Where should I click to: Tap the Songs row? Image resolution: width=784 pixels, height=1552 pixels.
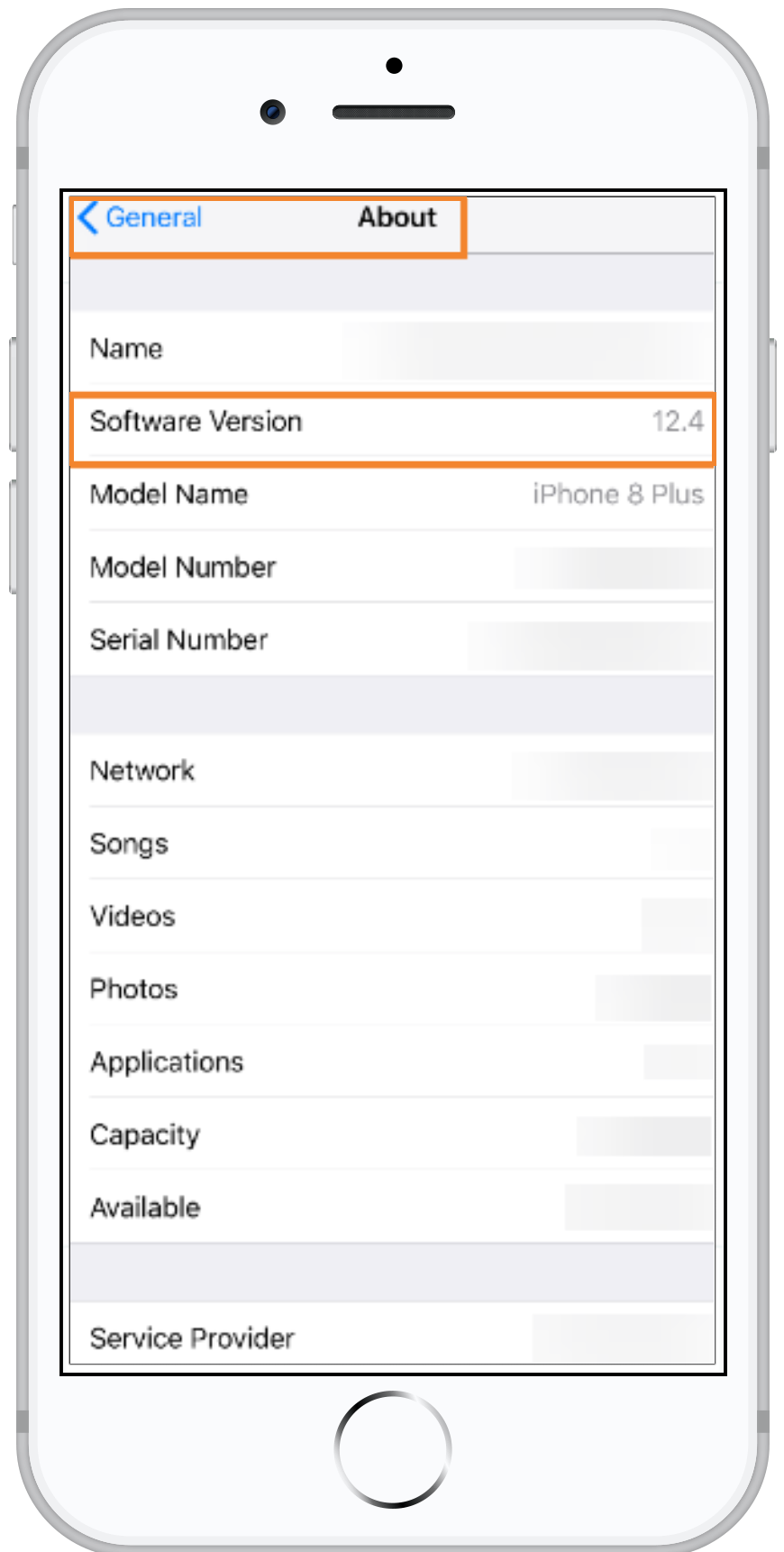point(392,844)
